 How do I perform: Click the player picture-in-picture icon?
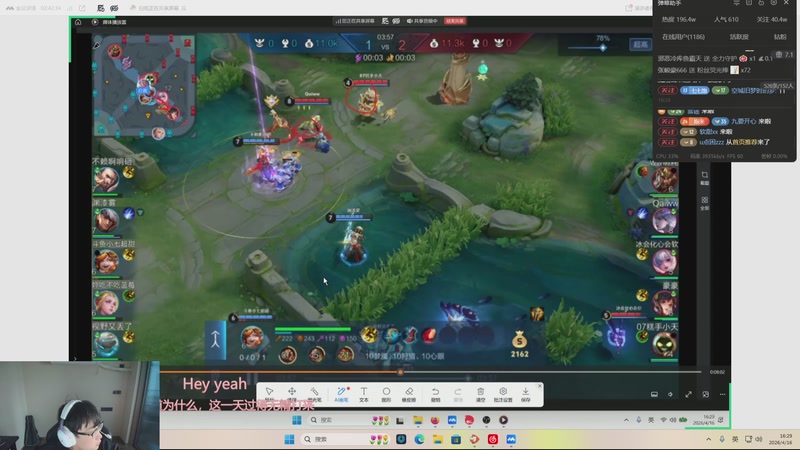706,394
